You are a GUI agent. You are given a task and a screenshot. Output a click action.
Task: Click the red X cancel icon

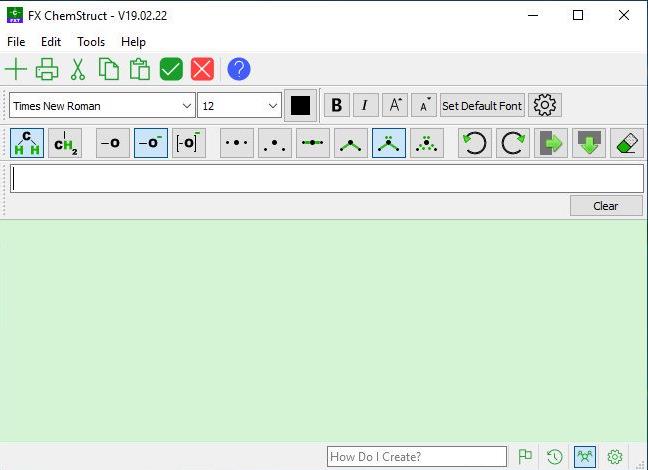tap(202, 69)
